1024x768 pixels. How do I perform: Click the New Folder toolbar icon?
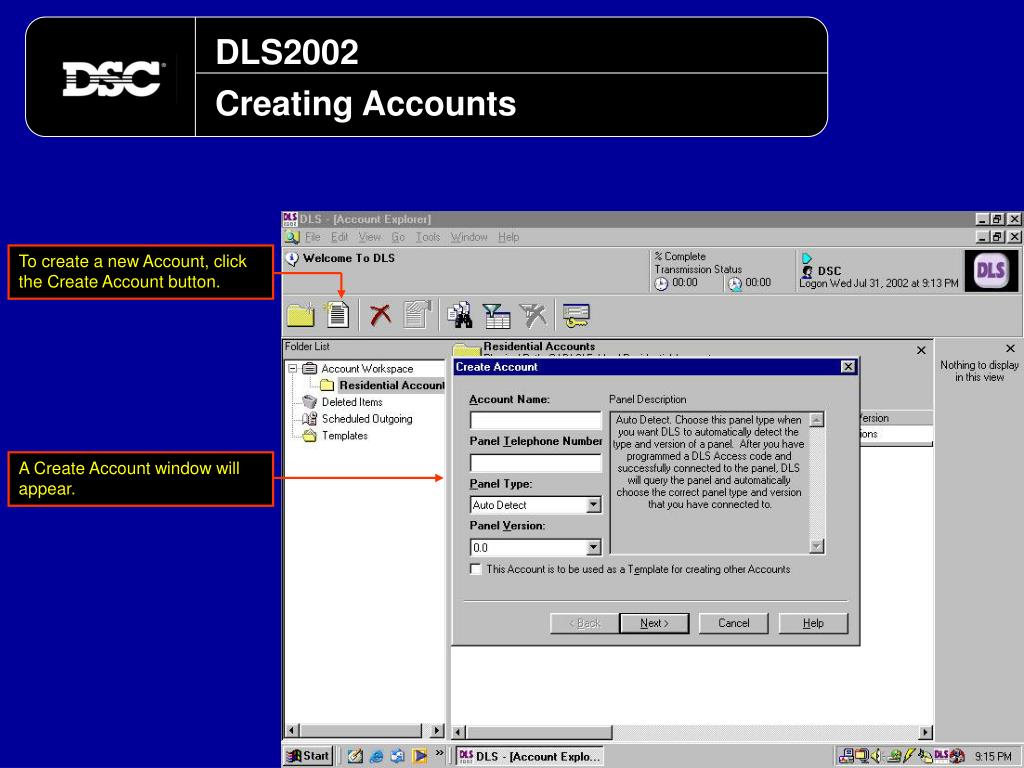click(x=300, y=315)
